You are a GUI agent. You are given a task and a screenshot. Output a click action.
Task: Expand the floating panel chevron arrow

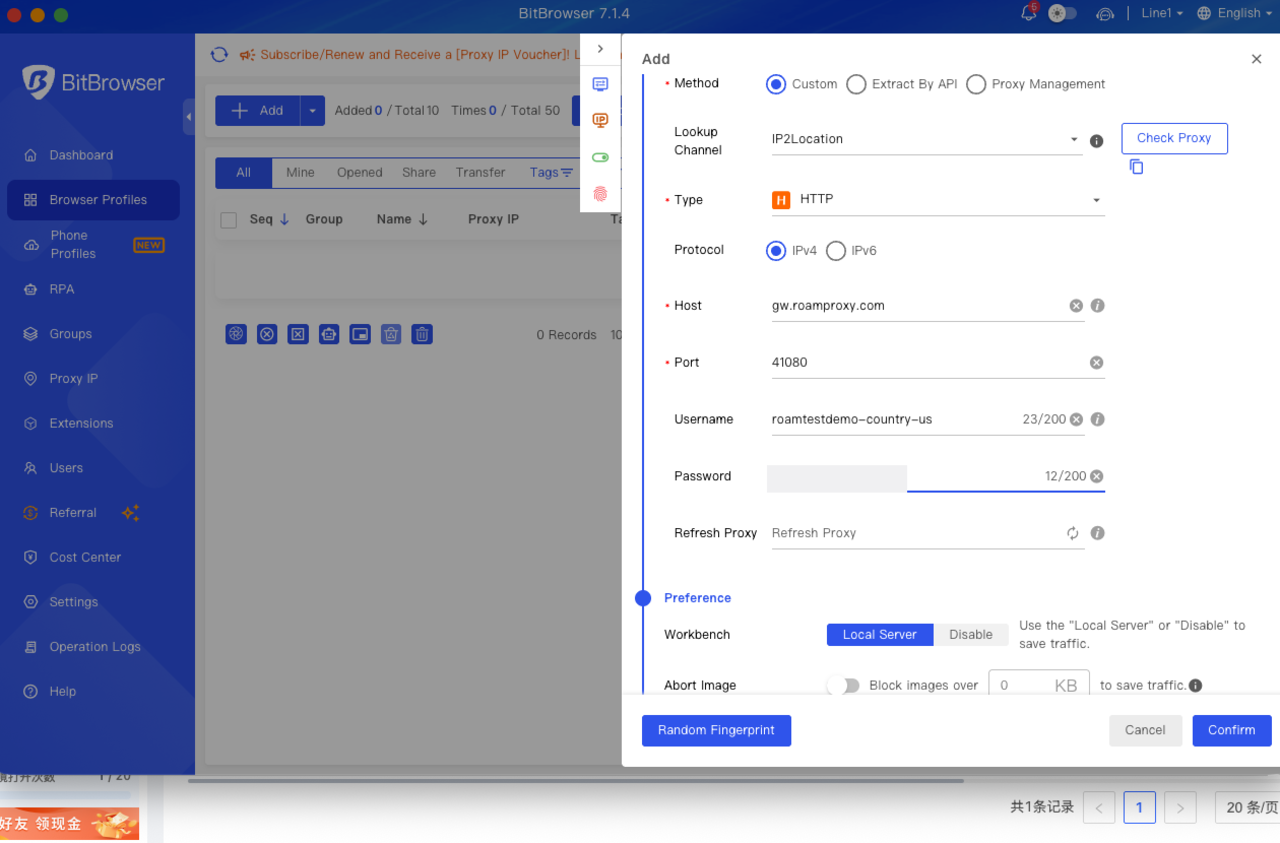[600, 49]
